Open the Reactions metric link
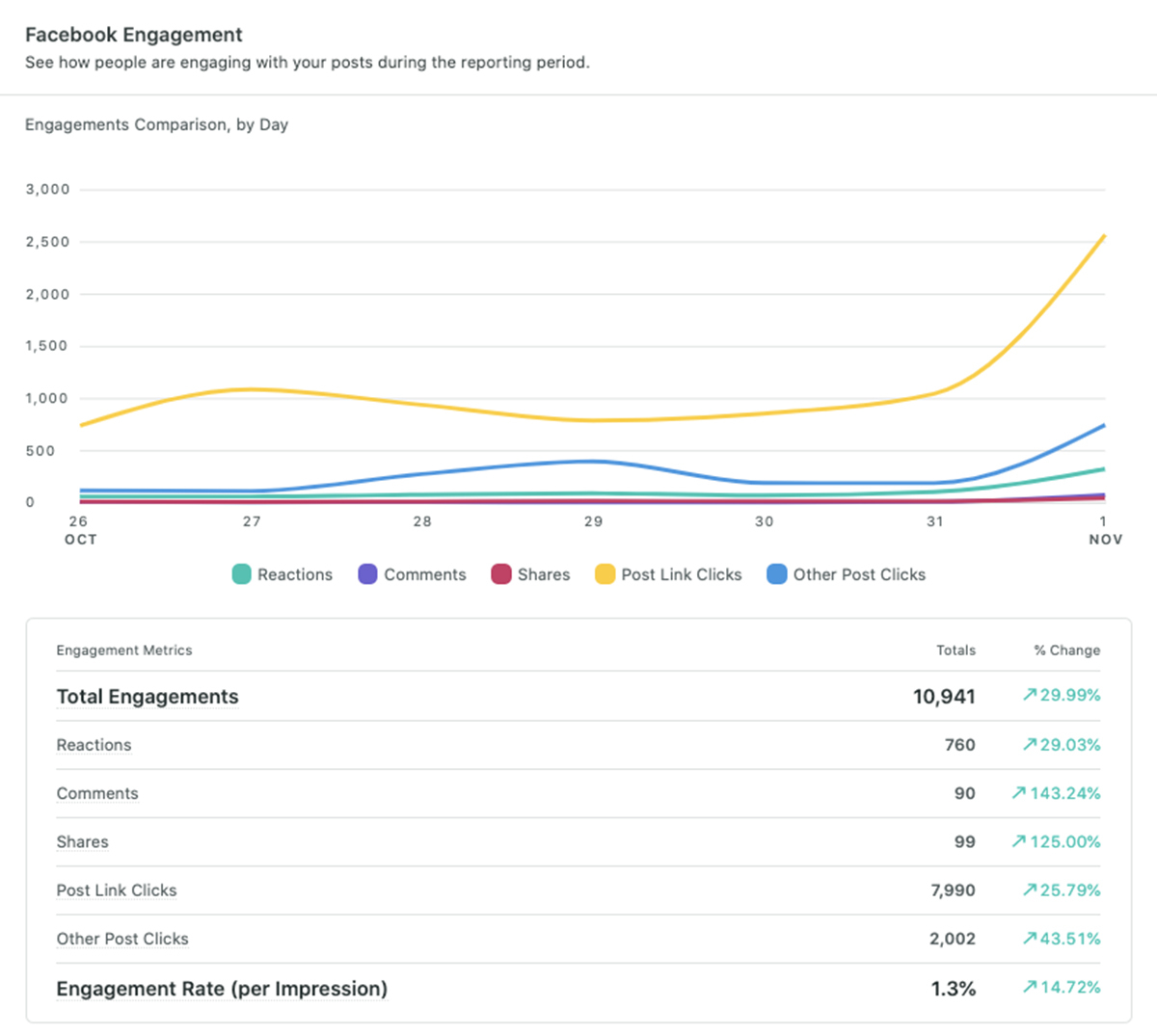This screenshot has width=1157, height=1036. [94, 745]
